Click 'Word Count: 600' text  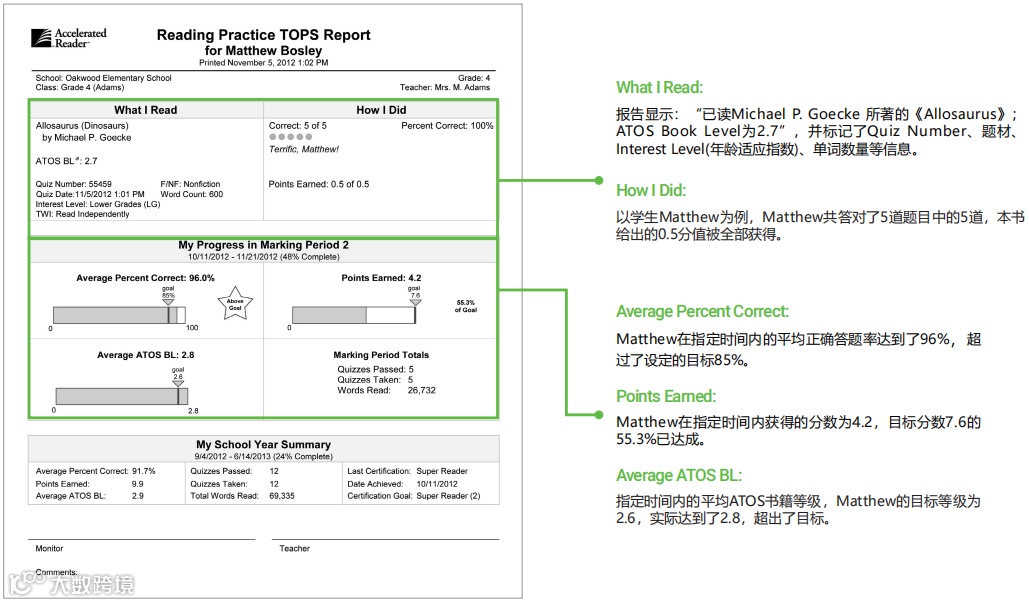coord(192,194)
